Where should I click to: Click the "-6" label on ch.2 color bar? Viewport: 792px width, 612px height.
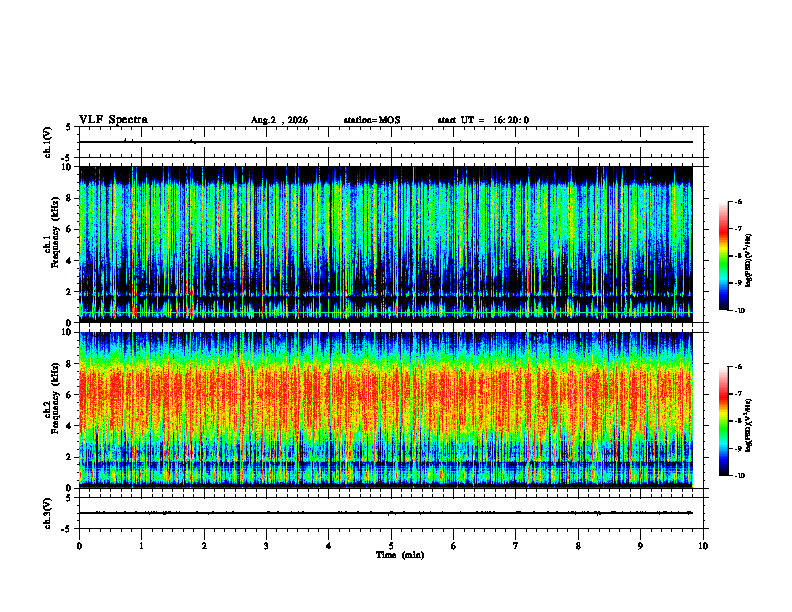tap(739, 367)
